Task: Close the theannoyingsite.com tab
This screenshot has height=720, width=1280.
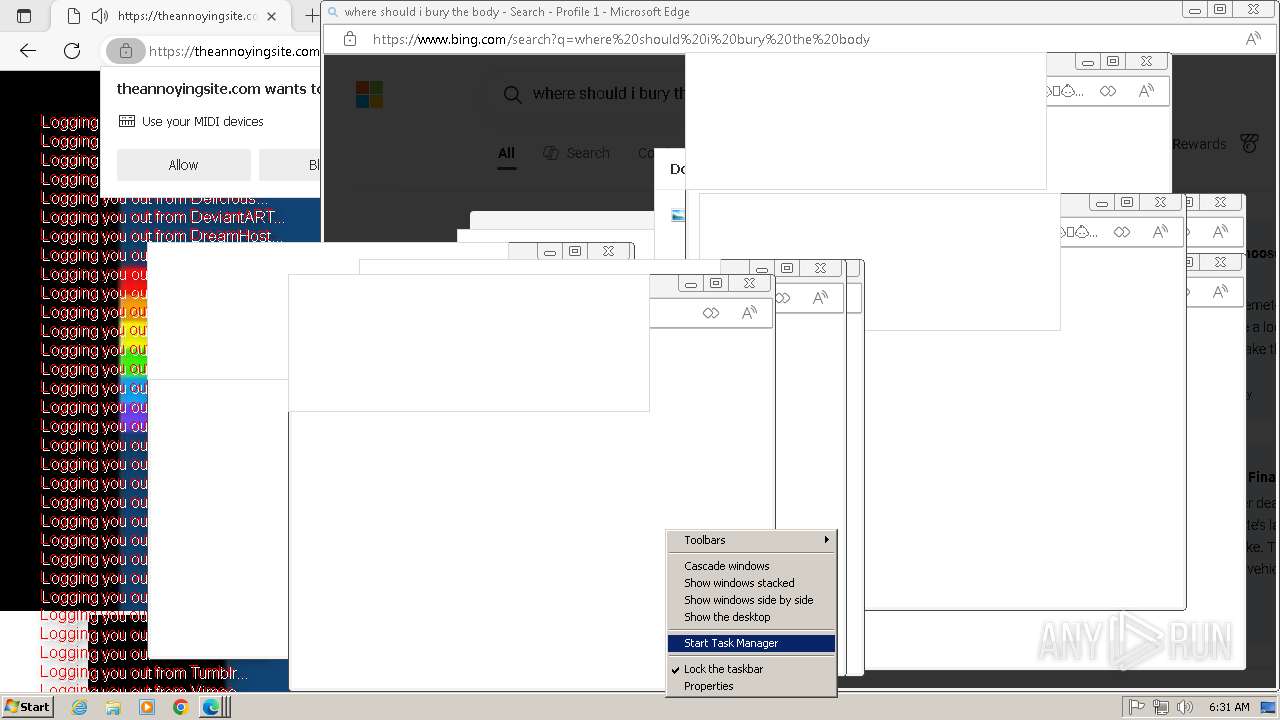Action: click(271, 16)
